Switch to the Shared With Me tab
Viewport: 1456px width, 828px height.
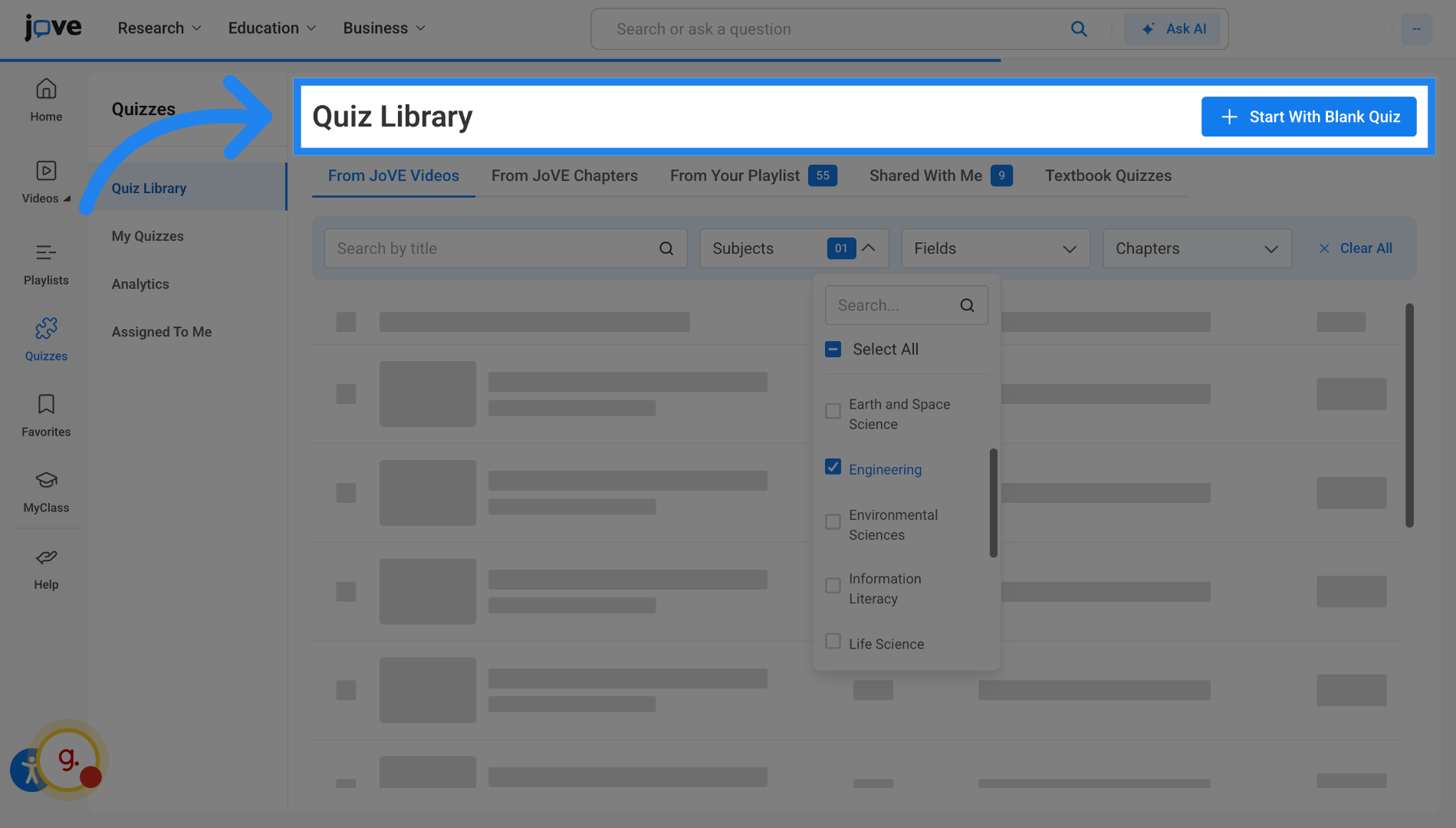925,175
